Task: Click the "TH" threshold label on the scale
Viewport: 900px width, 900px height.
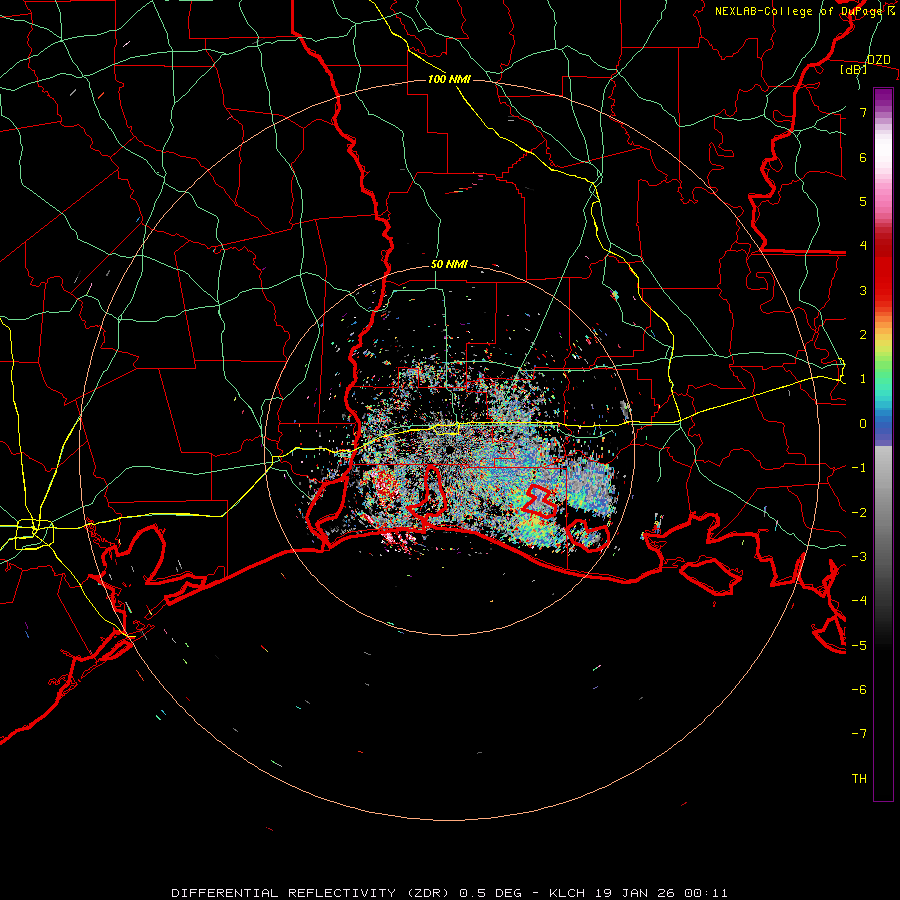Action: (x=859, y=779)
